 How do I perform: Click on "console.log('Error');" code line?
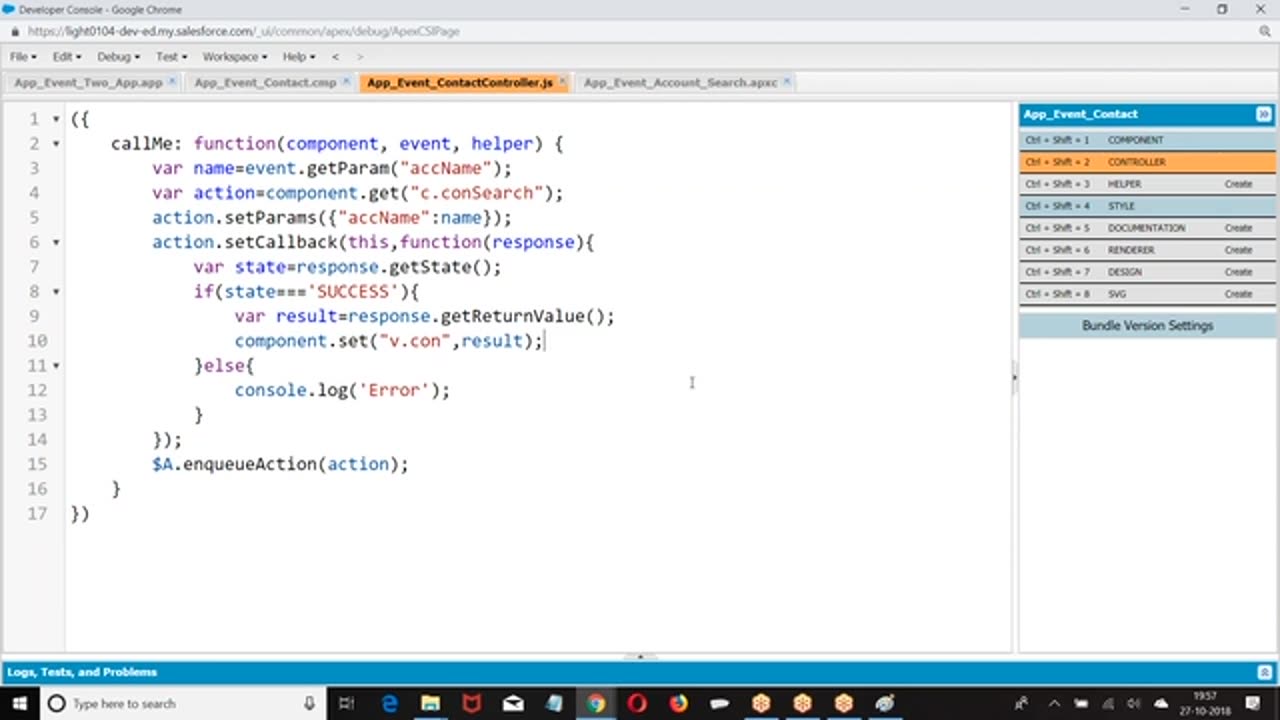[342, 390]
